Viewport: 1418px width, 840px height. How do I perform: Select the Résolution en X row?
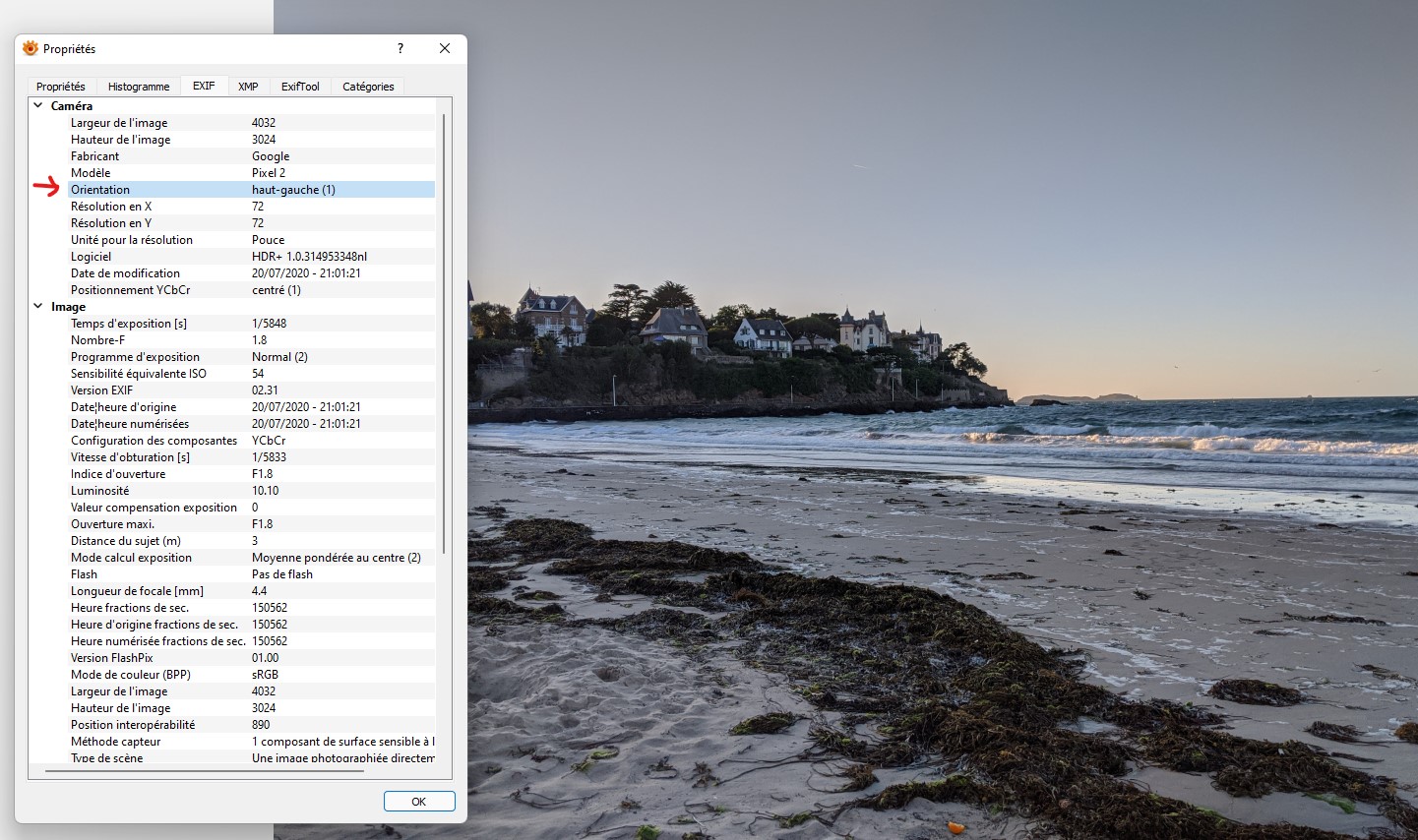tap(251, 207)
